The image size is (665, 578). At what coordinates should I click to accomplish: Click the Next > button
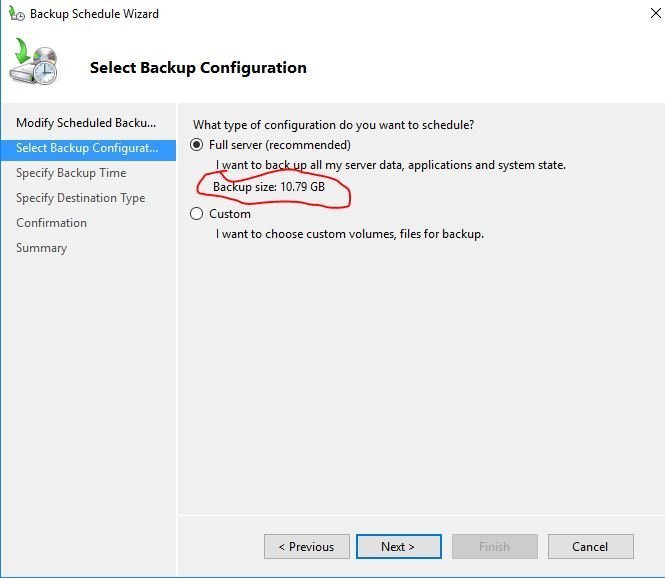click(399, 547)
